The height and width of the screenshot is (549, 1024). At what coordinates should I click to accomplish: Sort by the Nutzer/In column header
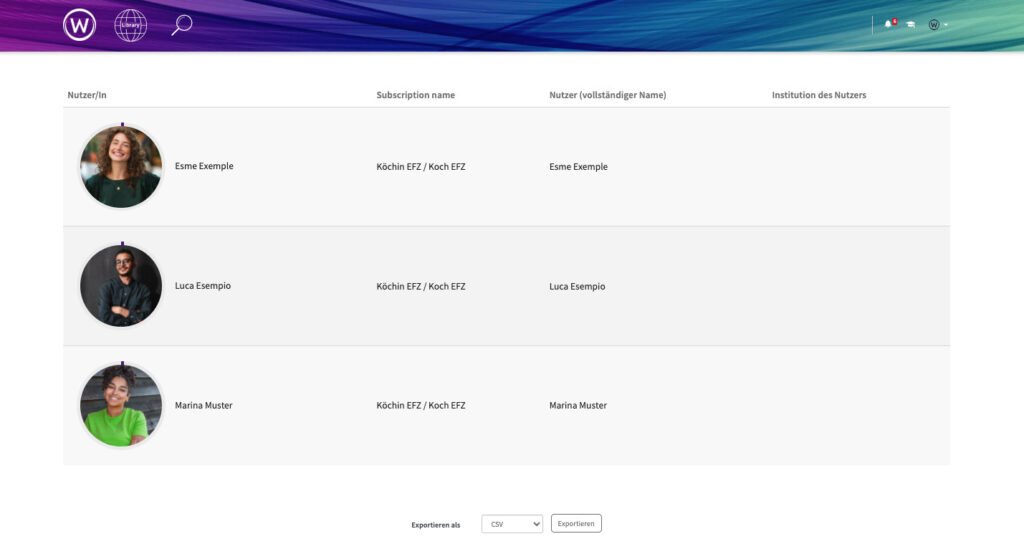[x=87, y=95]
